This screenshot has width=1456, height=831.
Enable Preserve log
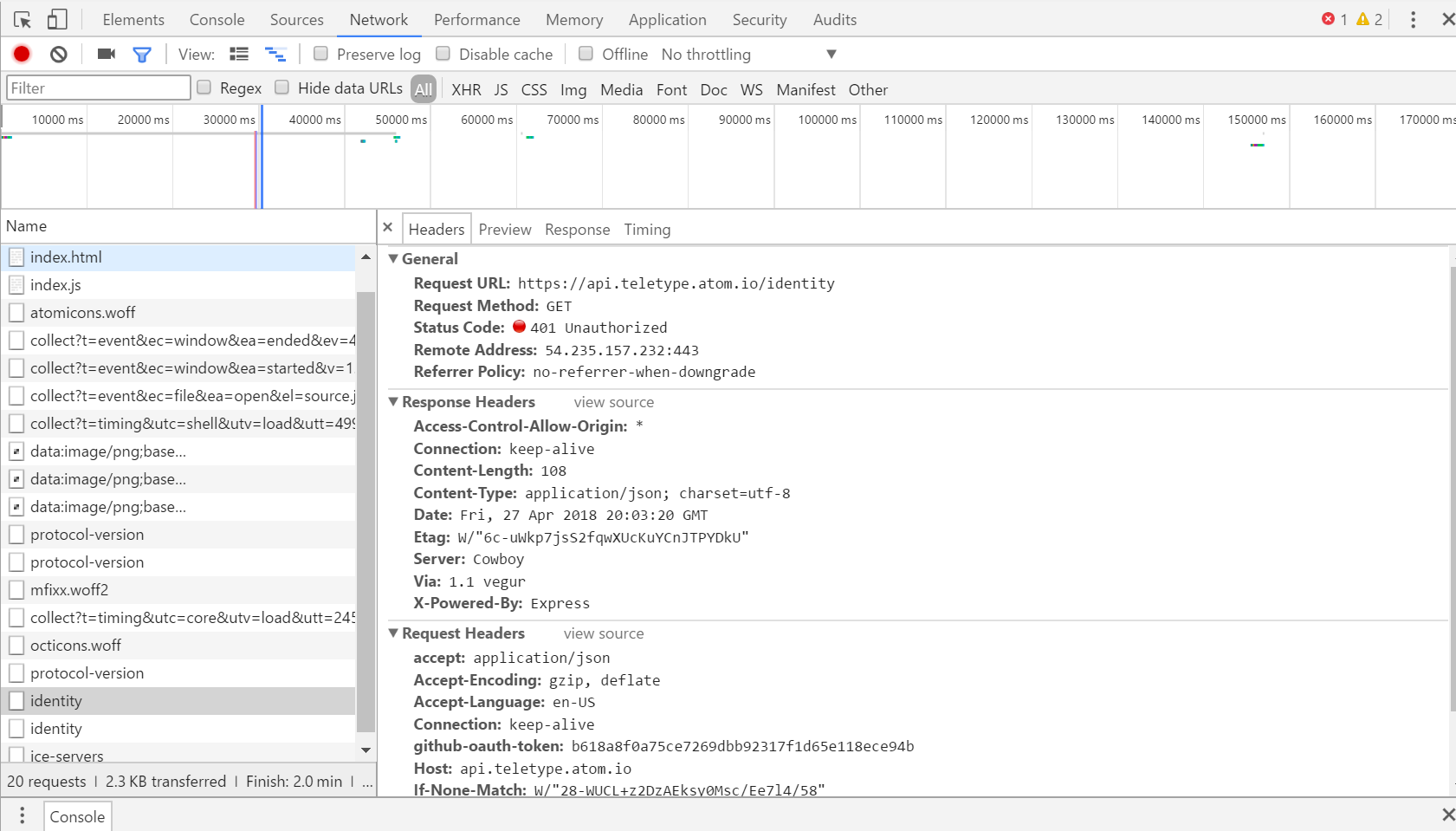pyautogui.click(x=320, y=54)
